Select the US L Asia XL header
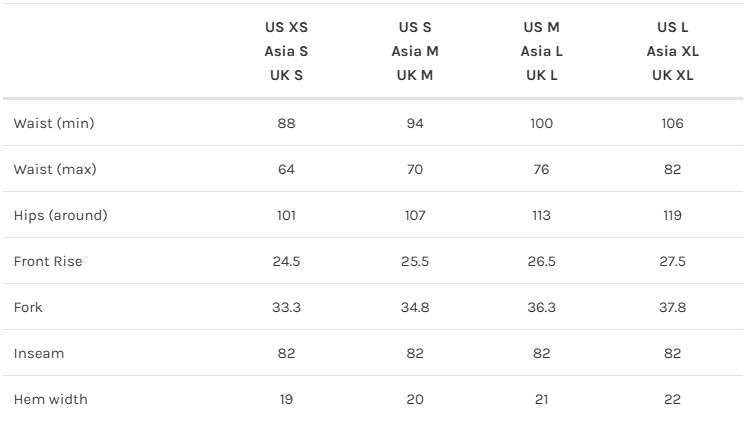The width and height of the screenshot is (753, 421). point(672,51)
